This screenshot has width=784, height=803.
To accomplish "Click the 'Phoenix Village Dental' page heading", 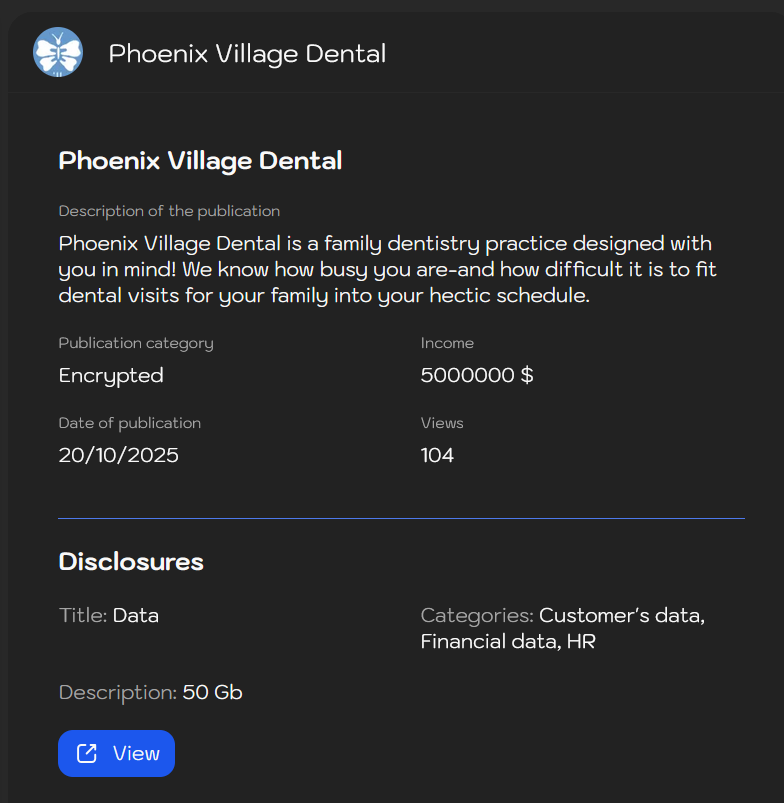I will pos(200,160).
